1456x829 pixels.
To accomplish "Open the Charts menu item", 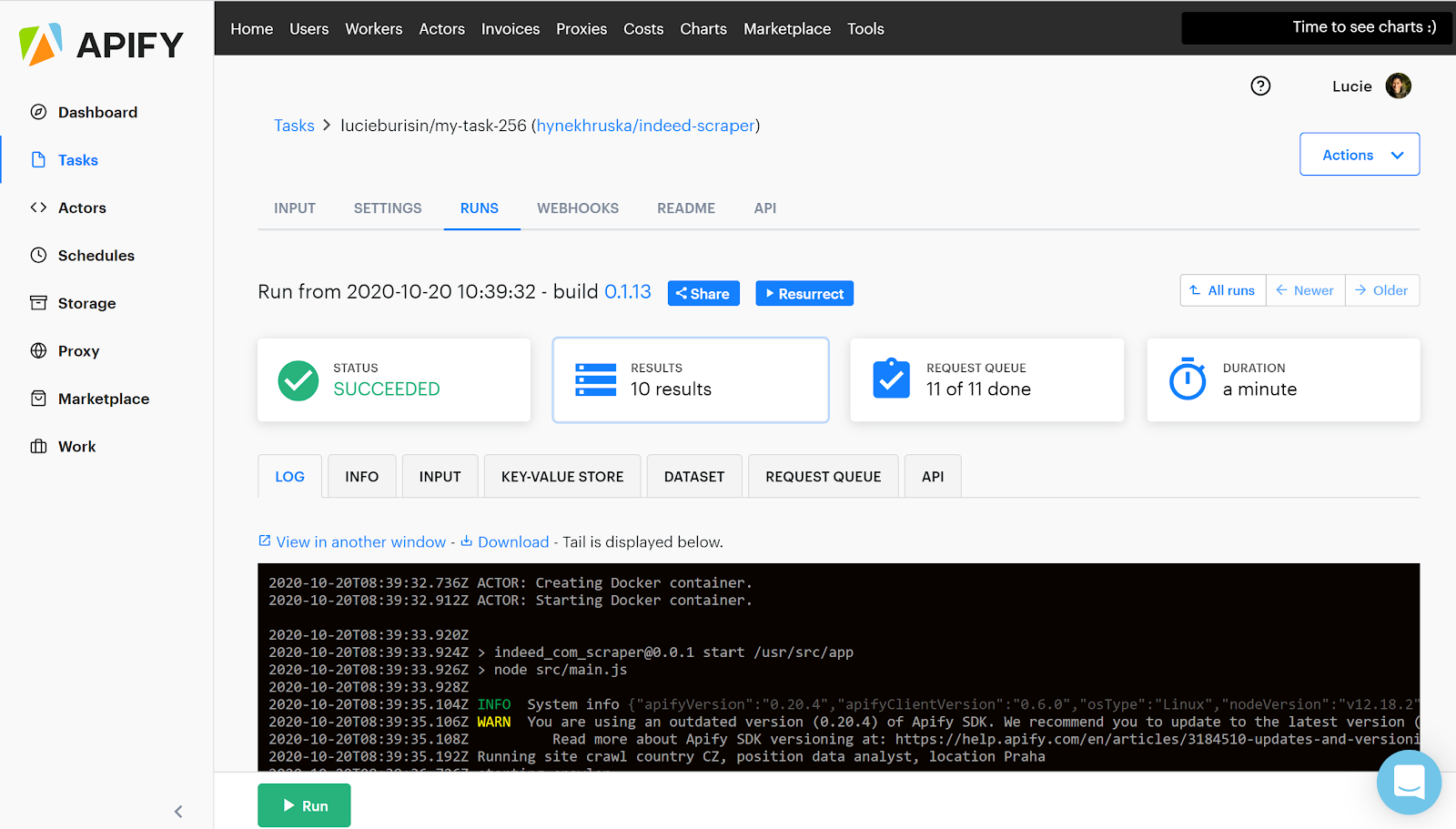I will [x=703, y=29].
